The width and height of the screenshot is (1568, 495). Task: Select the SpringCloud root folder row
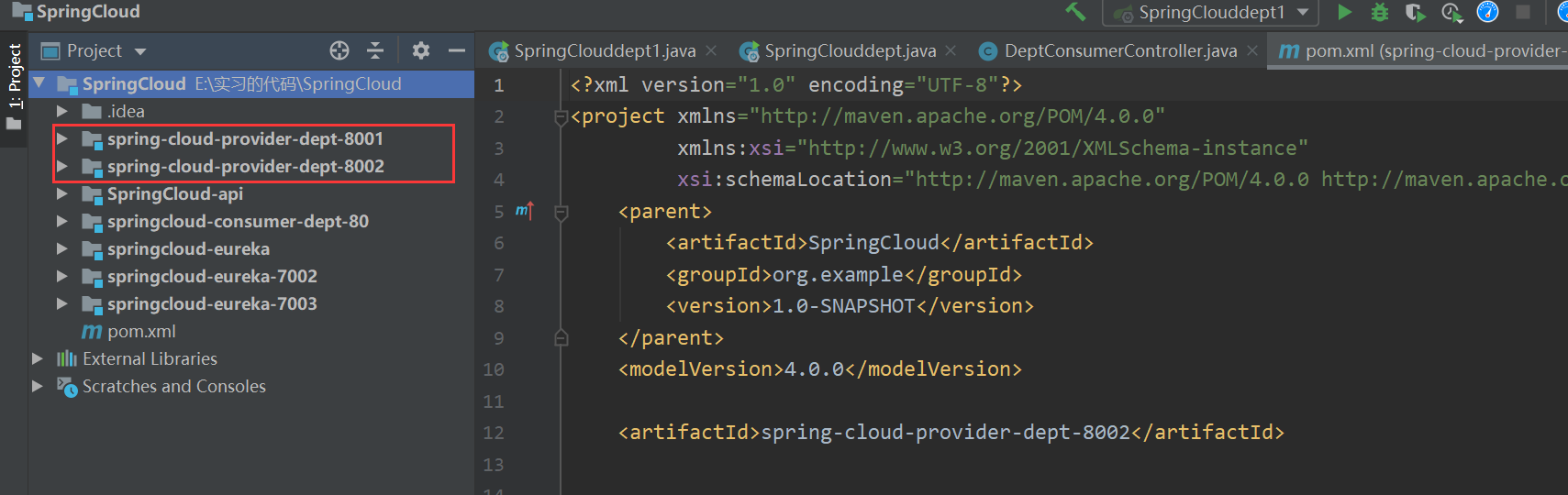click(251, 83)
